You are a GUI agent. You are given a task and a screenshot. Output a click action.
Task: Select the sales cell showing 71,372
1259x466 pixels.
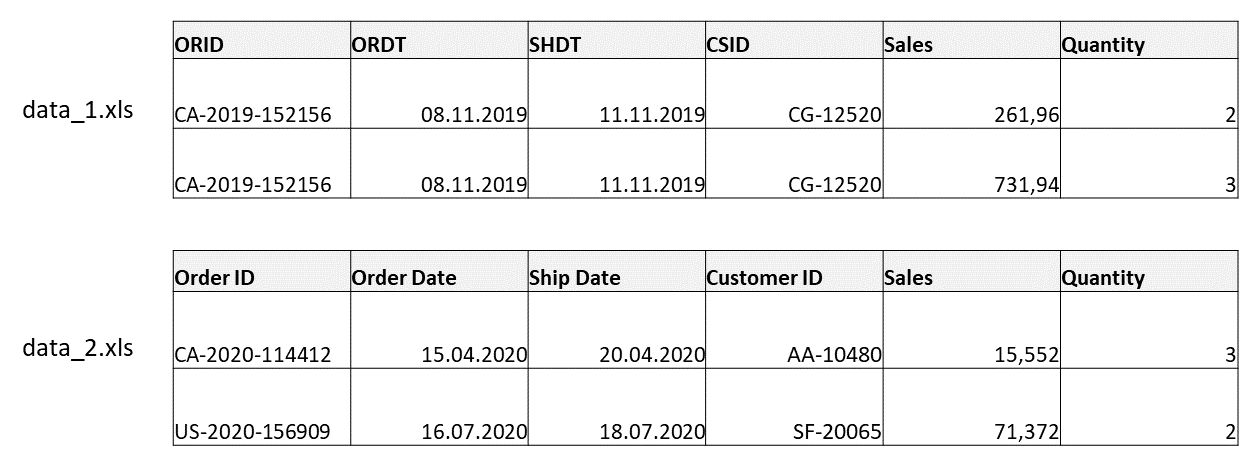pyautogui.click(x=972, y=407)
